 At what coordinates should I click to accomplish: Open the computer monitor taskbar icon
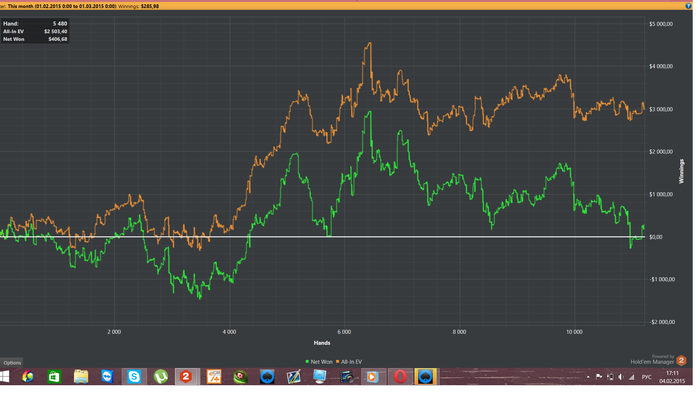click(x=320, y=377)
